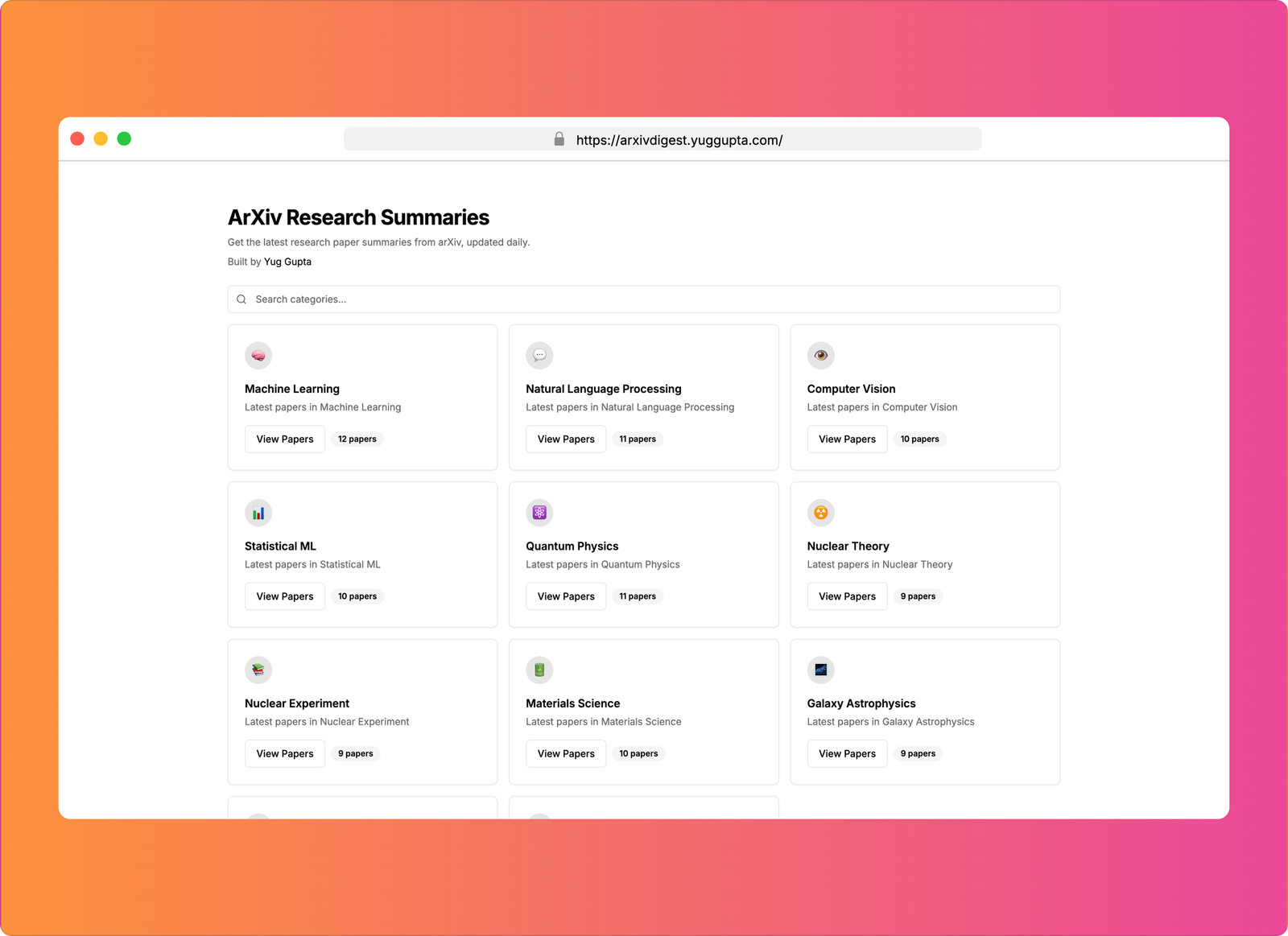Maximize the browser window with green button
Viewport: 1288px width, 936px height.
click(124, 138)
